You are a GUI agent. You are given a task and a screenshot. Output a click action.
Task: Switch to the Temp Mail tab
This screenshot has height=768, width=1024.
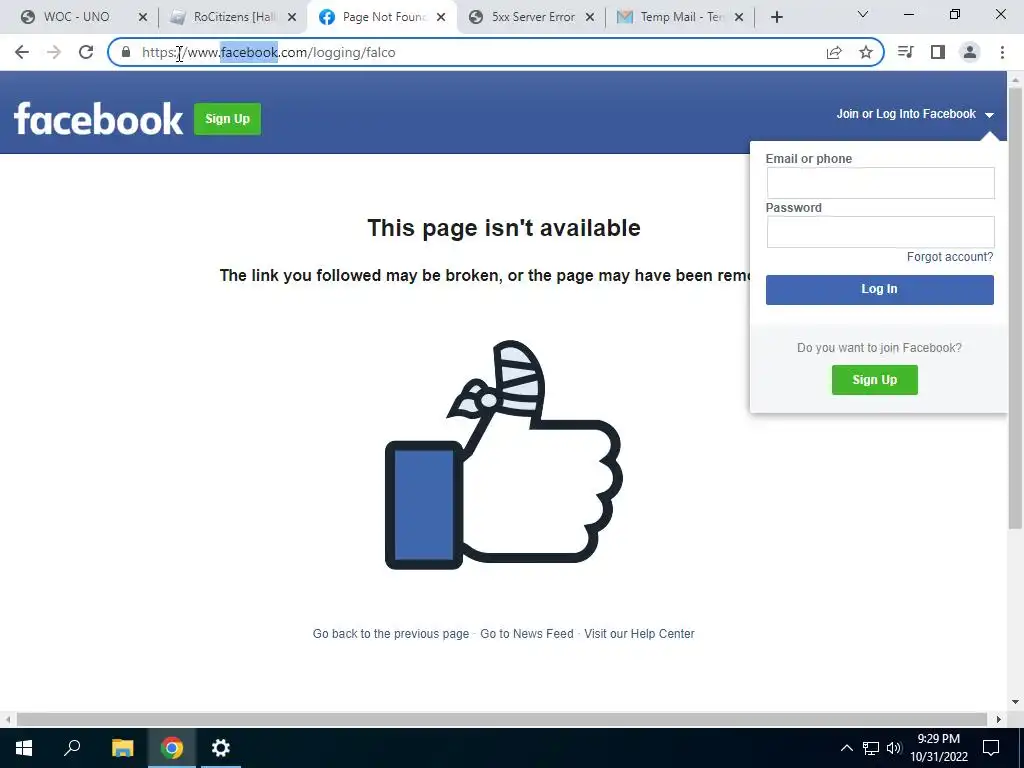(x=681, y=17)
